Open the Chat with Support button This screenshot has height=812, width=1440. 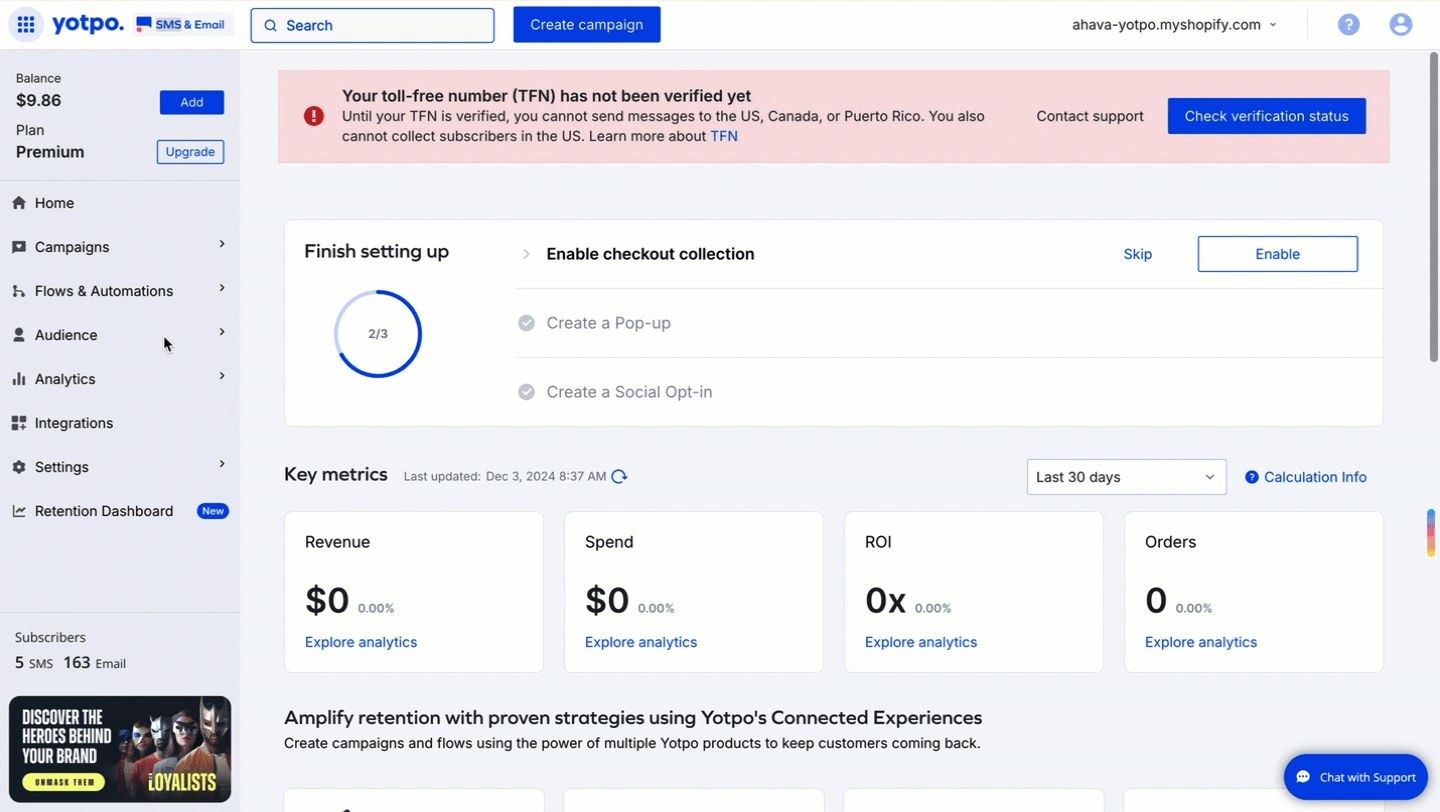click(x=1356, y=777)
